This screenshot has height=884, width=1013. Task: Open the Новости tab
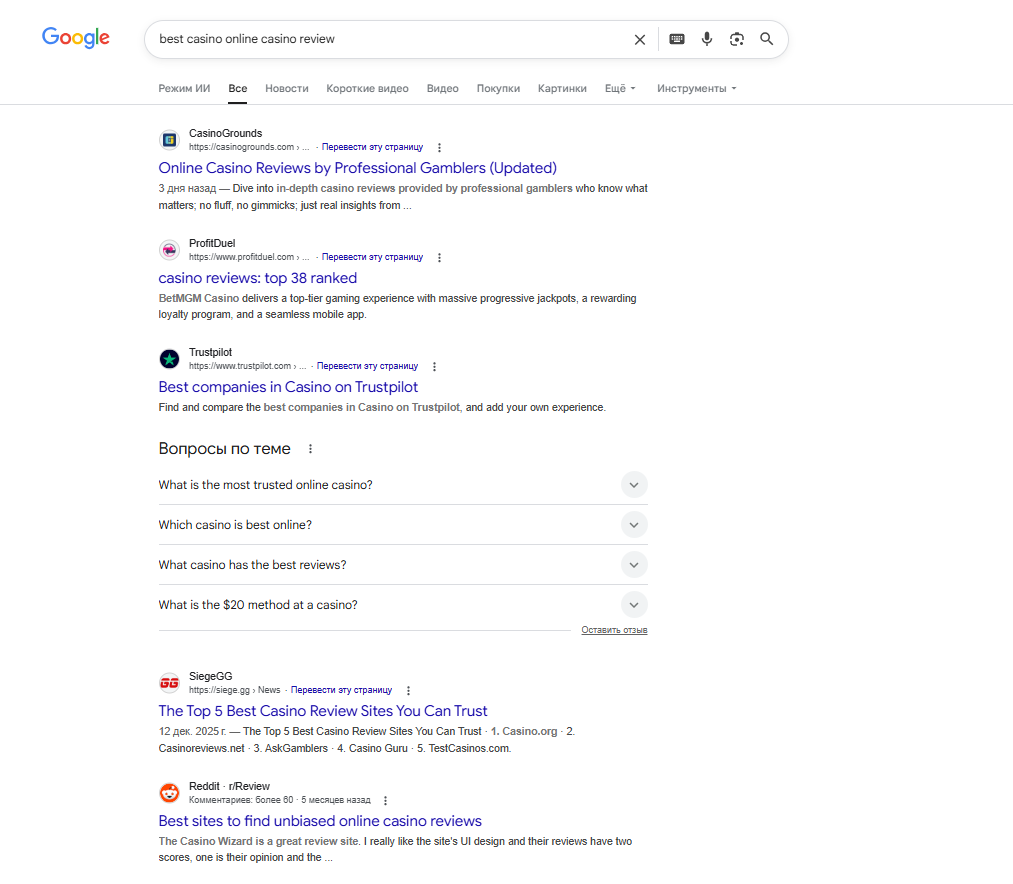287,89
